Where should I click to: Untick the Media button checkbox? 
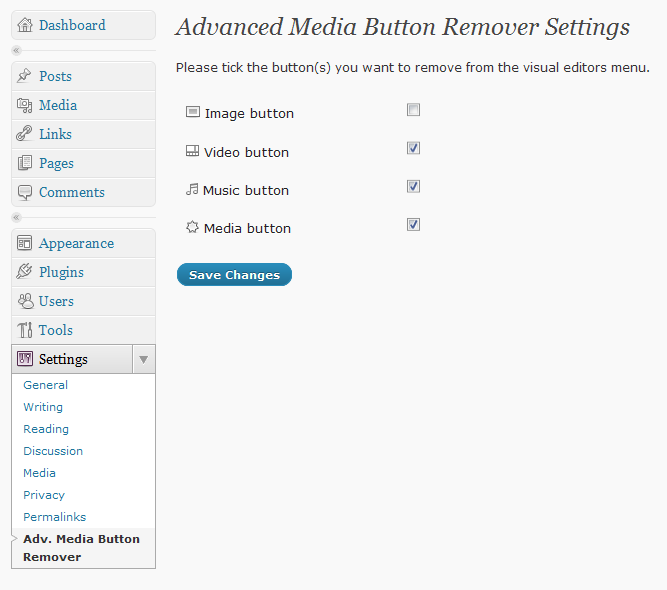click(413, 224)
